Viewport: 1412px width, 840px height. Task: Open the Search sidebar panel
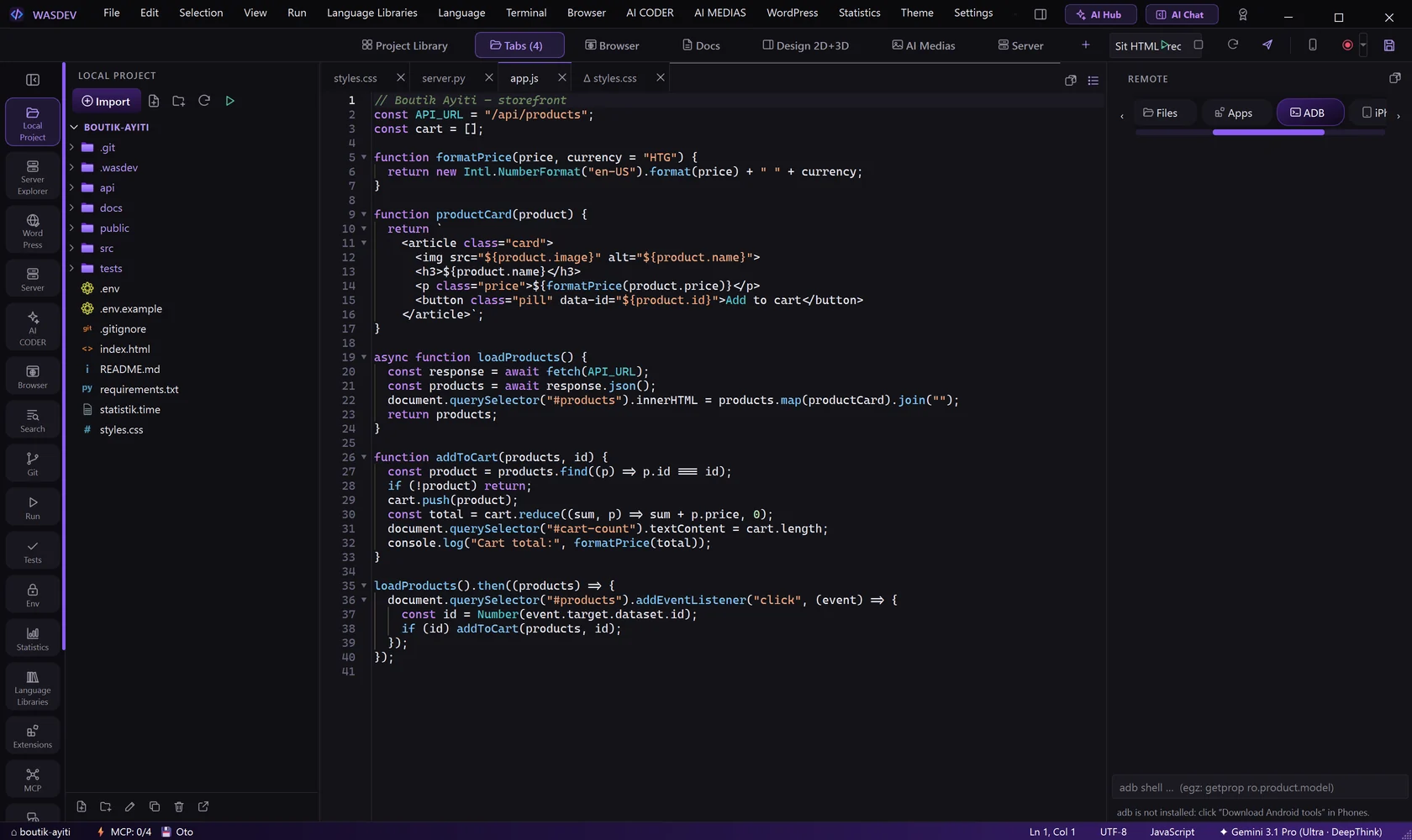pos(33,420)
